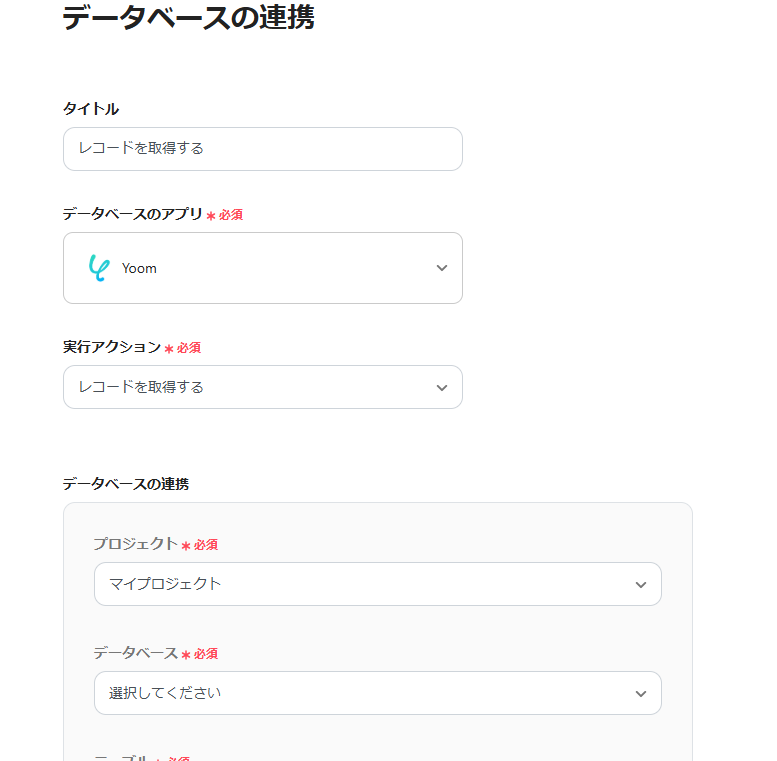Select the Yoom app name text
The width and height of the screenshot is (777, 761).
coord(139,268)
